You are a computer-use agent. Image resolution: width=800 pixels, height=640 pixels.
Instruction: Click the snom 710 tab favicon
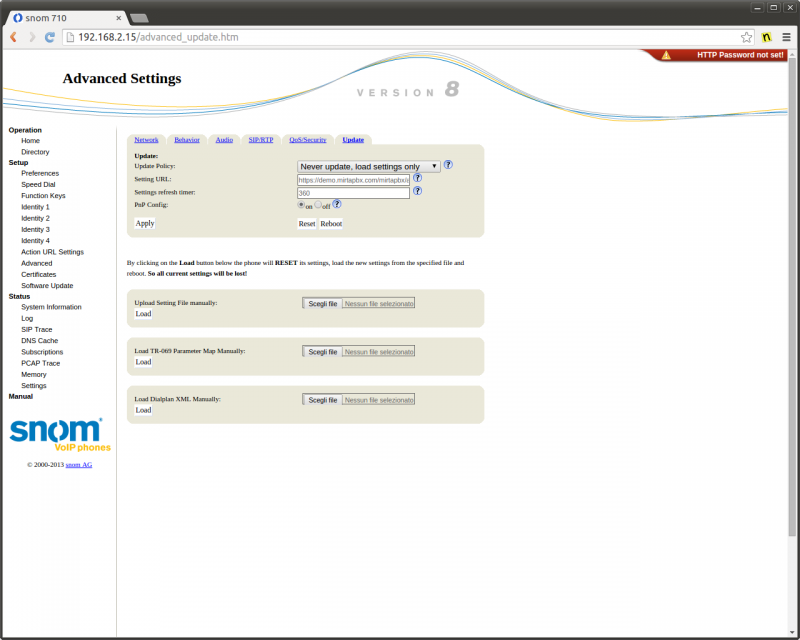(x=18, y=17)
